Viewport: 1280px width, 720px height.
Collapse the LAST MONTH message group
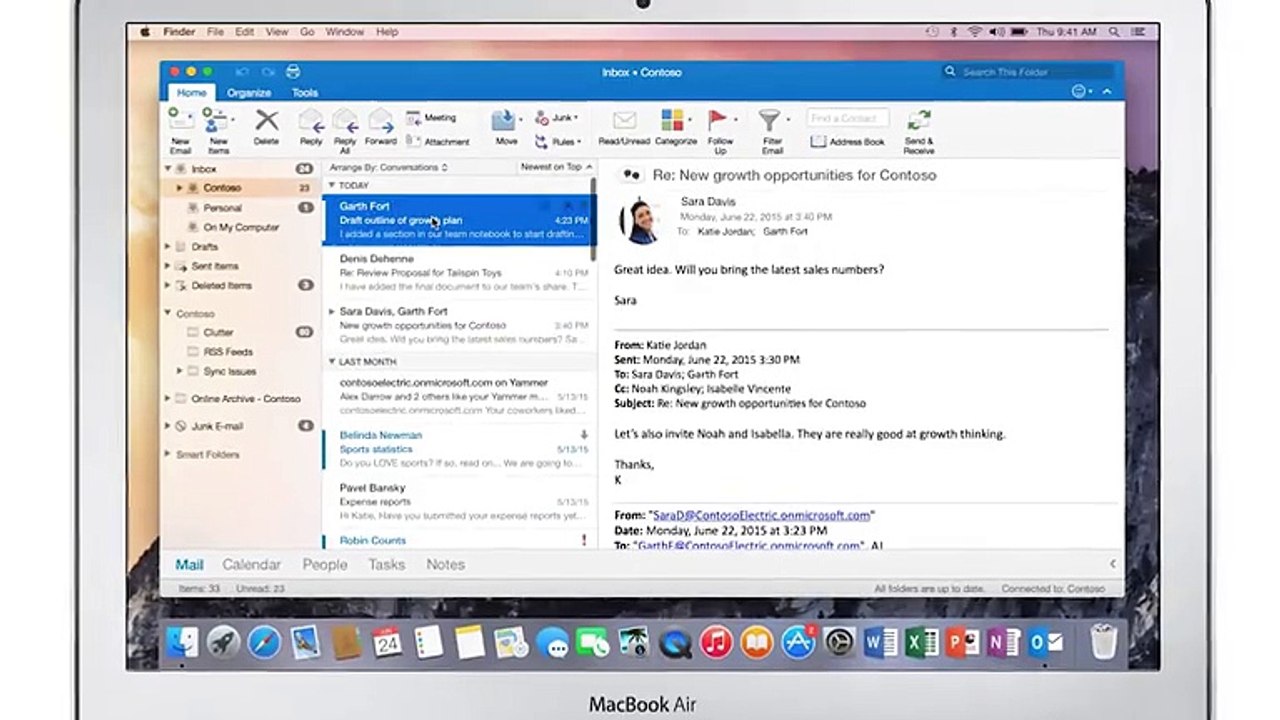point(332,362)
